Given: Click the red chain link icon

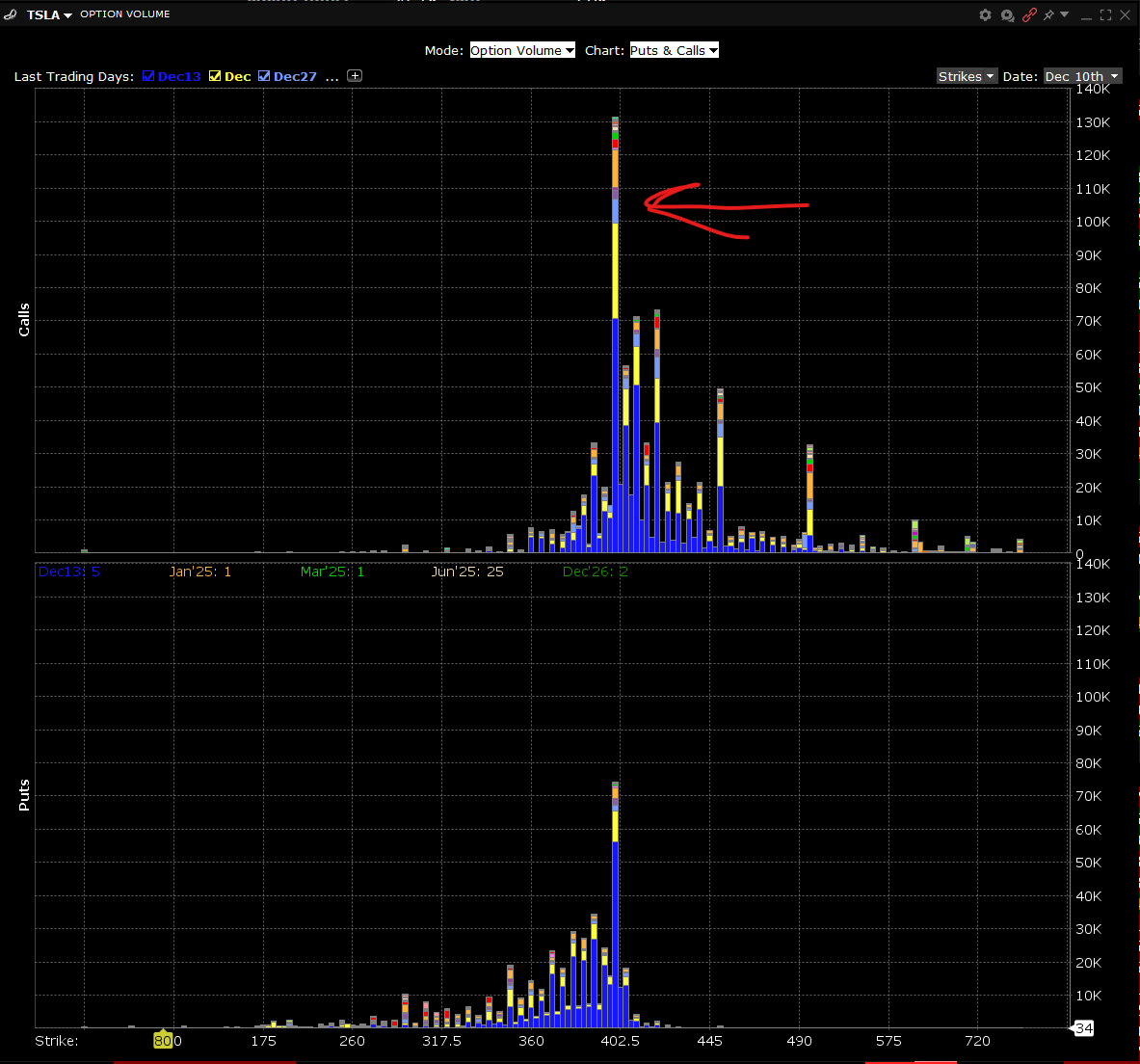Looking at the screenshot, I should pyautogui.click(x=1029, y=14).
